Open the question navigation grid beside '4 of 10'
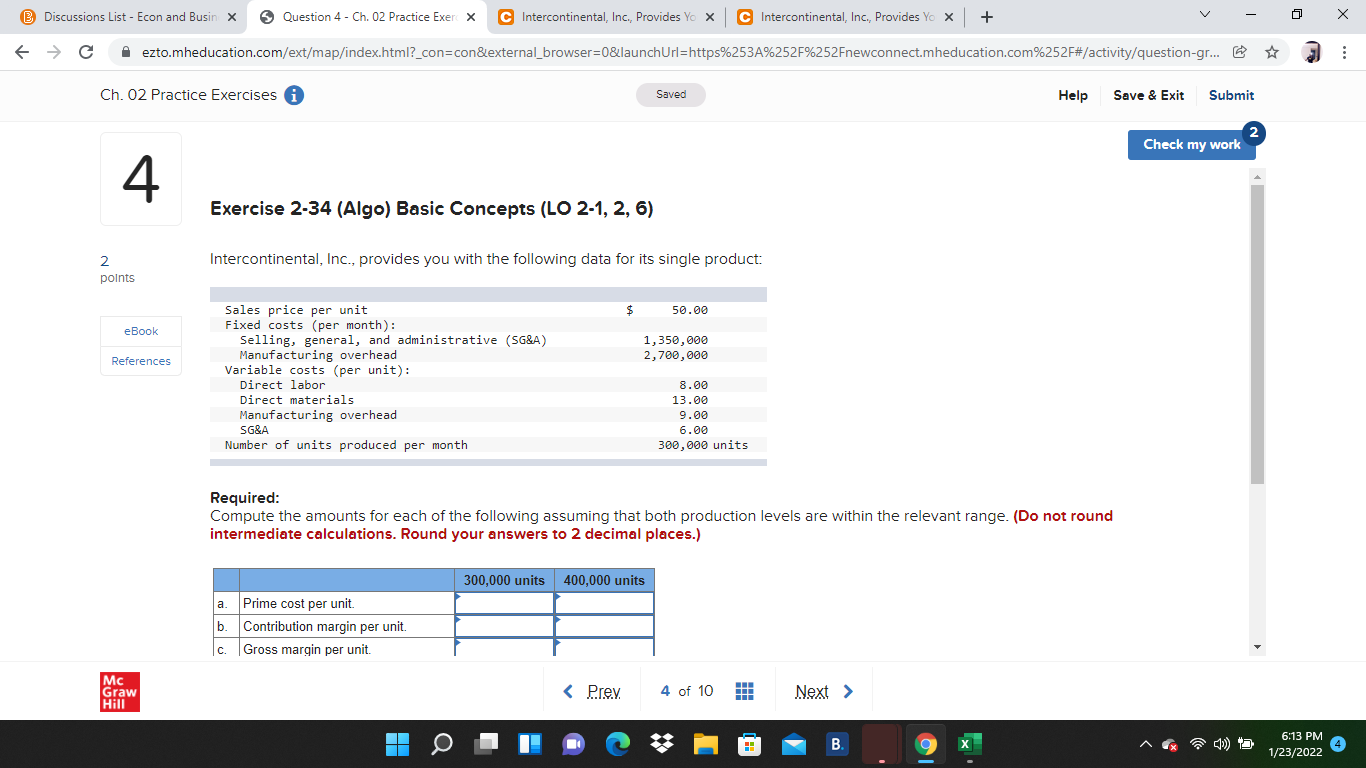The width and height of the screenshot is (1366, 768). pyautogui.click(x=745, y=690)
